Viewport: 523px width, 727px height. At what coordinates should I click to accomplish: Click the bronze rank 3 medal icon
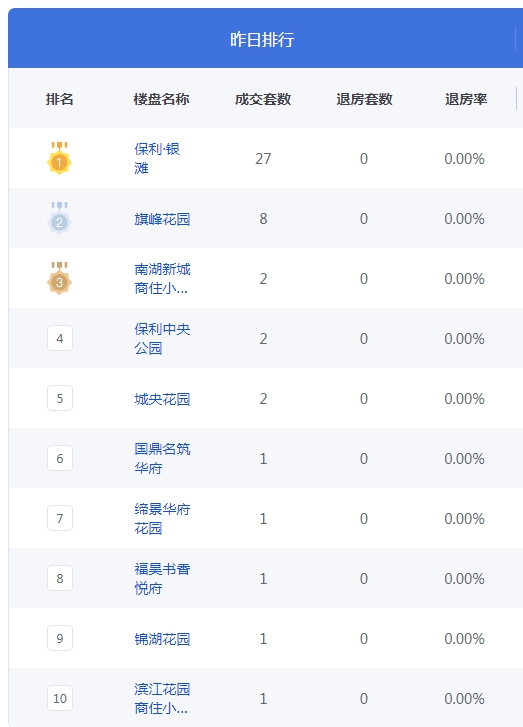pyautogui.click(x=59, y=278)
